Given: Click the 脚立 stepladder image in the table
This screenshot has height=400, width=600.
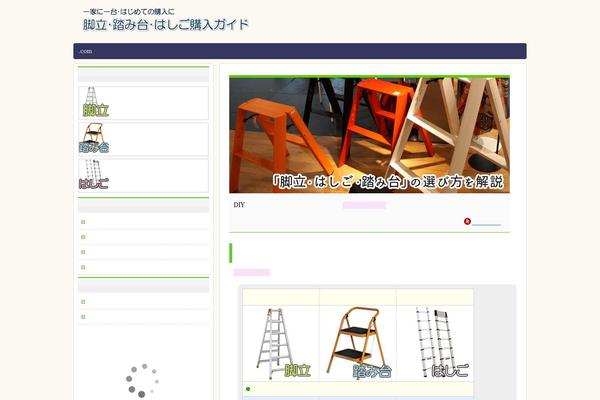Looking at the screenshot, I should click(282, 343).
